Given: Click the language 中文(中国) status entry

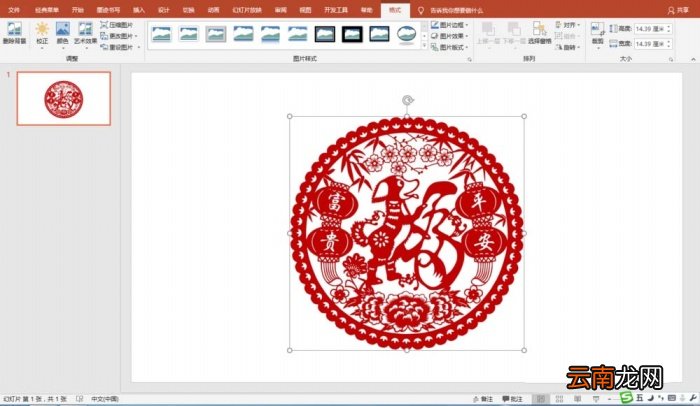Looking at the screenshot, I should 105,399.
